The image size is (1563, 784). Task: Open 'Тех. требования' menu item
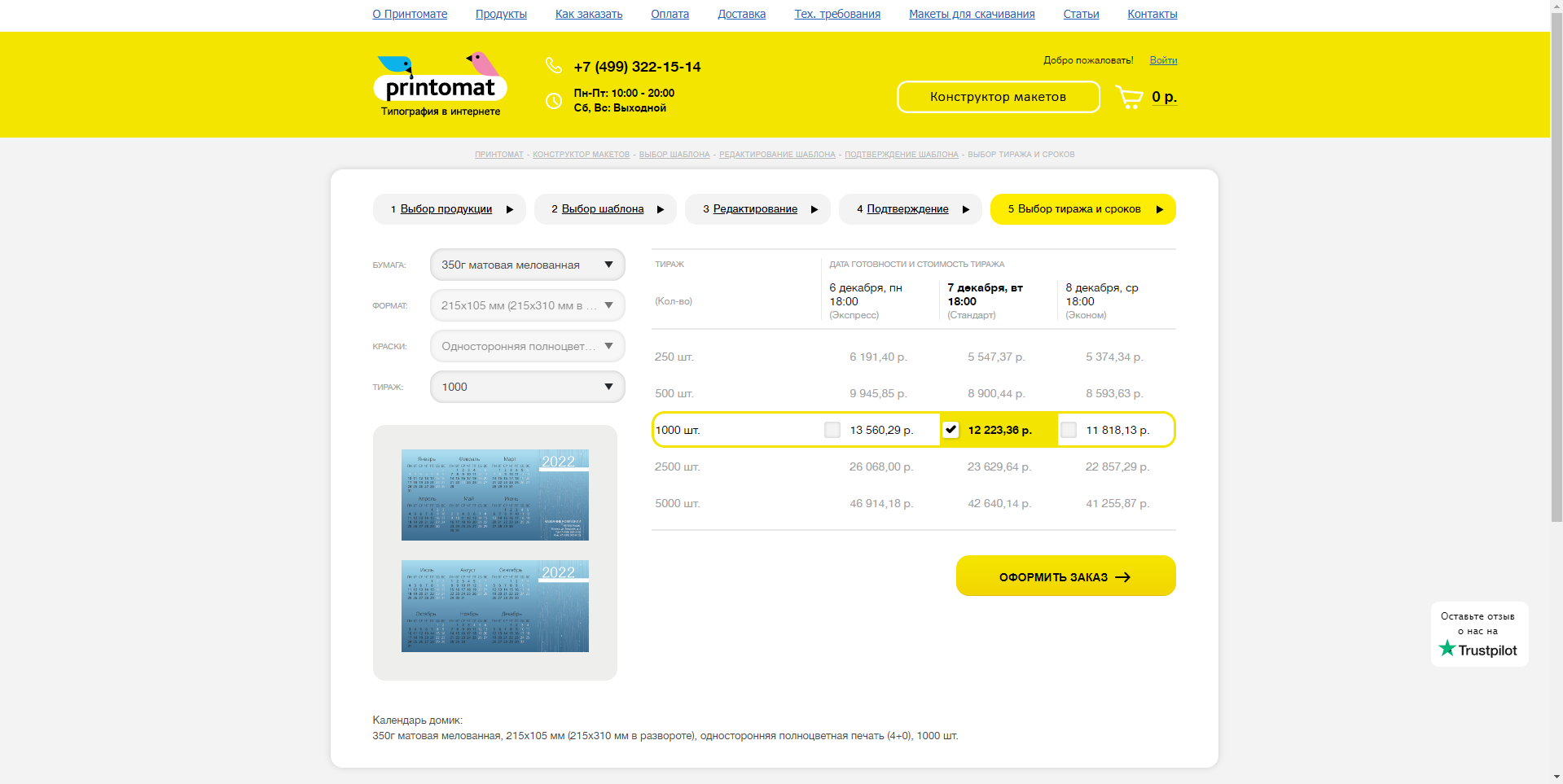click(x=837, y=14)
